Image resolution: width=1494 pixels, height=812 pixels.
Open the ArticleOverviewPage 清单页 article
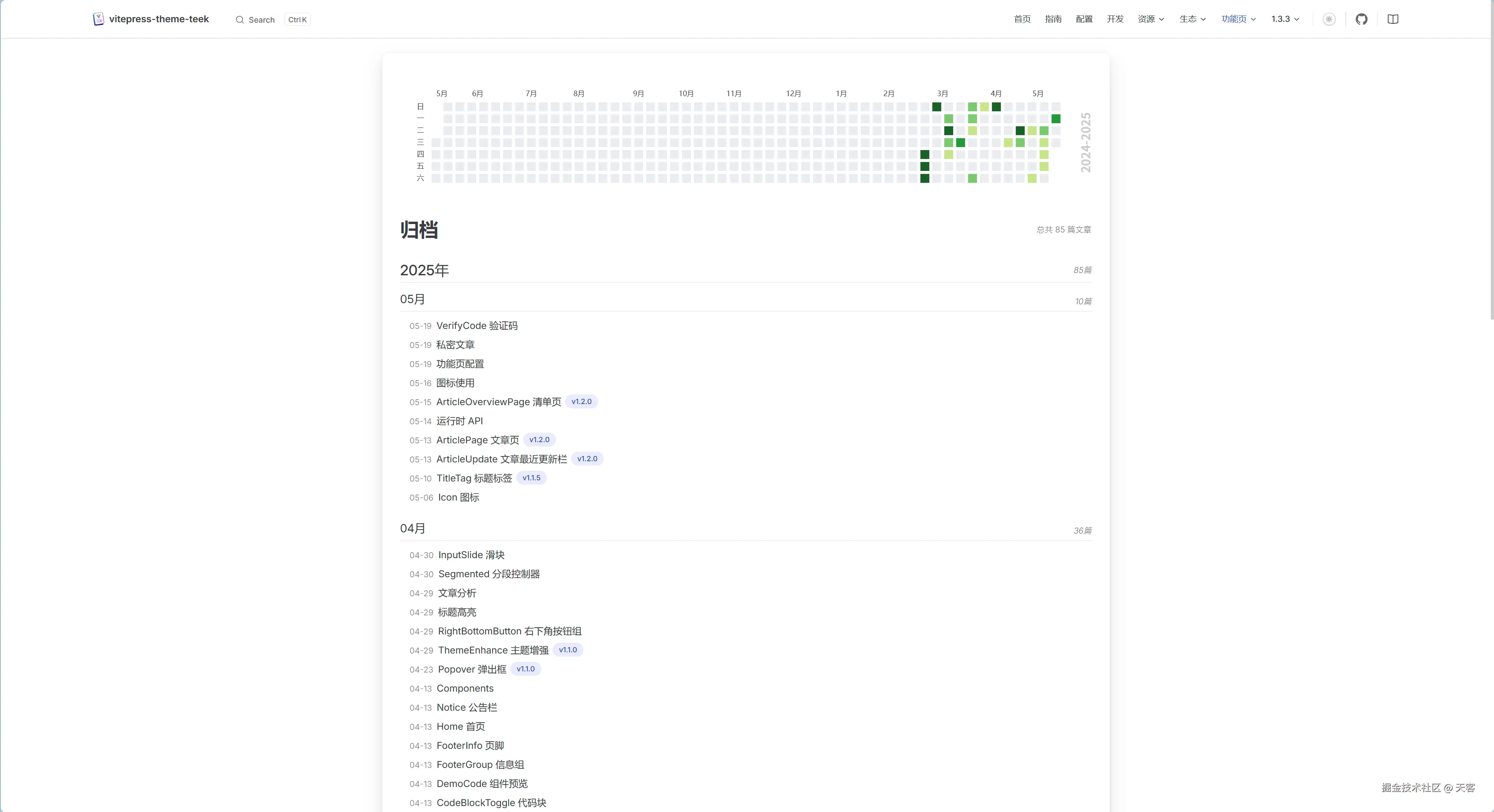(x=498, y=402)
